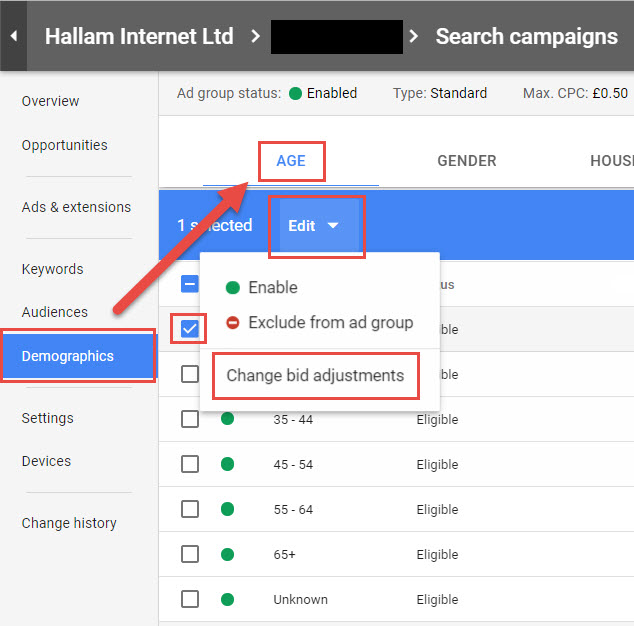Click the 65+ age label
Screen dimensions: 634x626
pyautogui.click(x=284, y=554)
